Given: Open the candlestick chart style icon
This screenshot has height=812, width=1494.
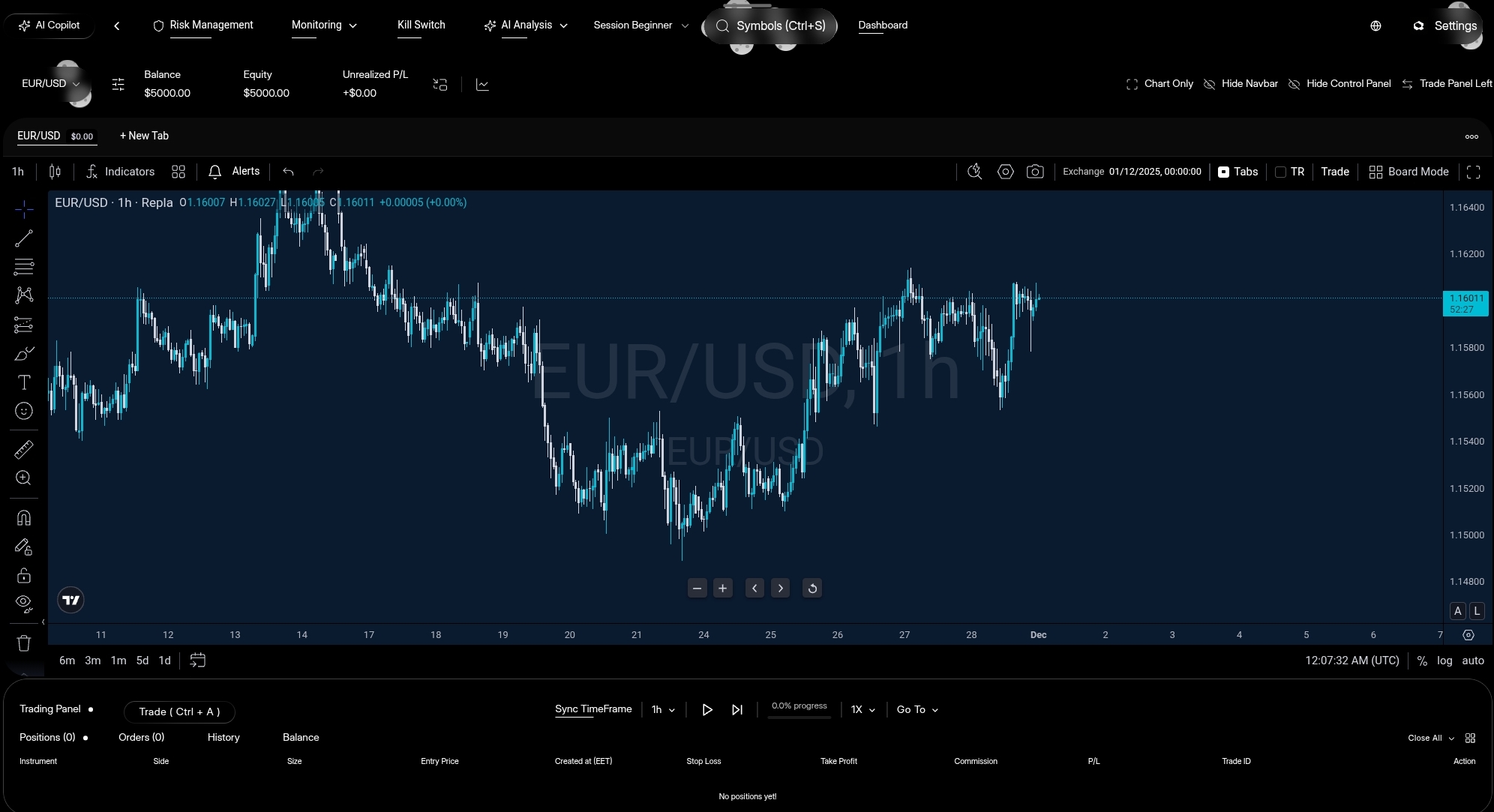Looking at the screenshot, I should (x=55, y=172).
